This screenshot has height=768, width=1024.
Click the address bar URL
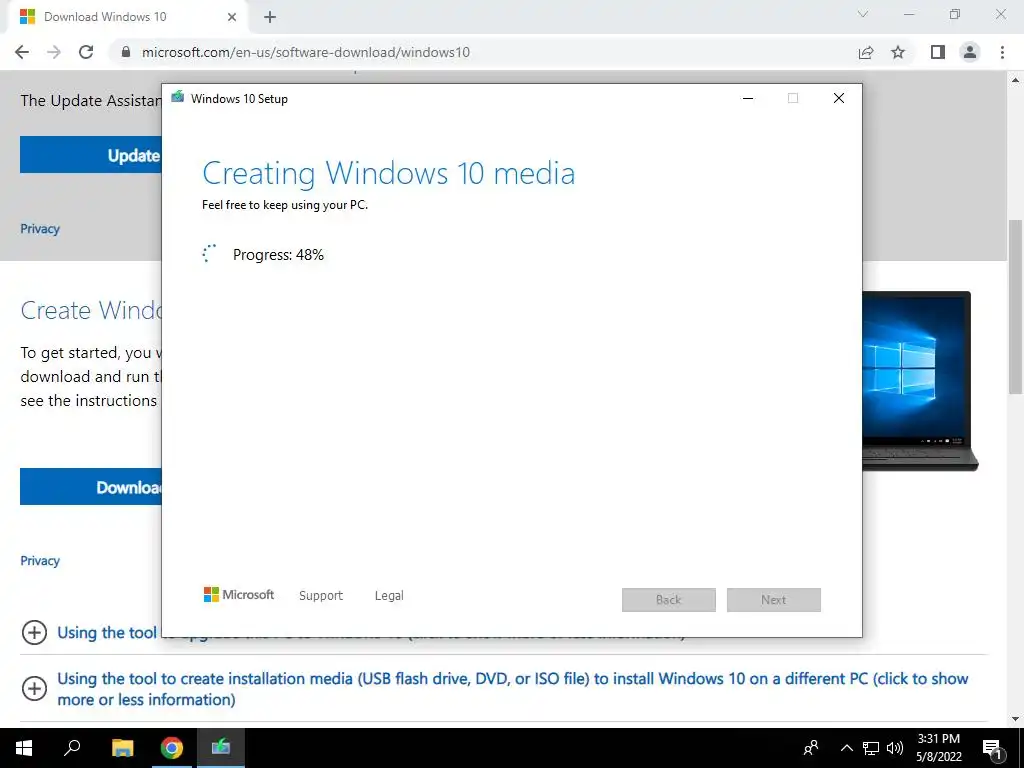pyautogui.click(x=306, y=52)
